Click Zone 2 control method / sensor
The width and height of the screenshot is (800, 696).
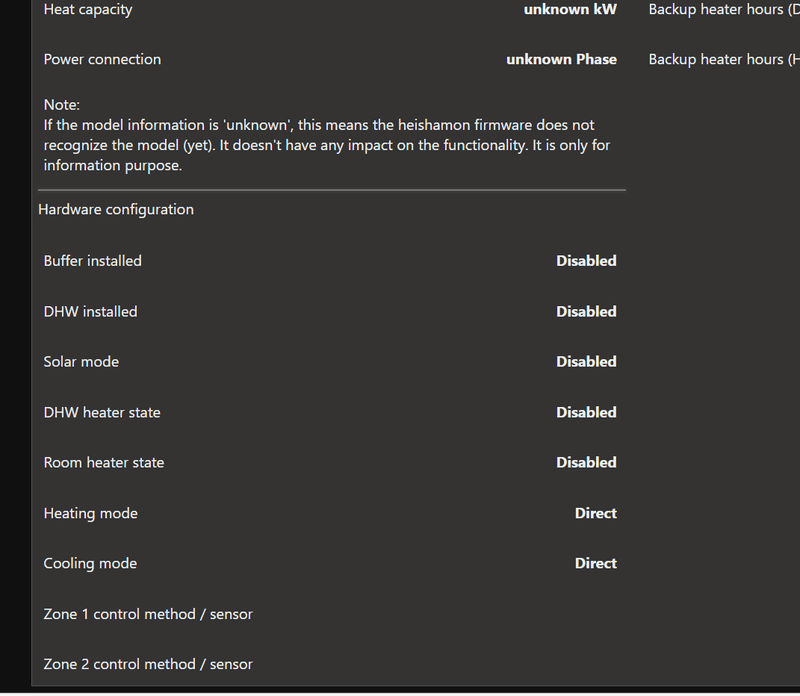tap(148, 665)
